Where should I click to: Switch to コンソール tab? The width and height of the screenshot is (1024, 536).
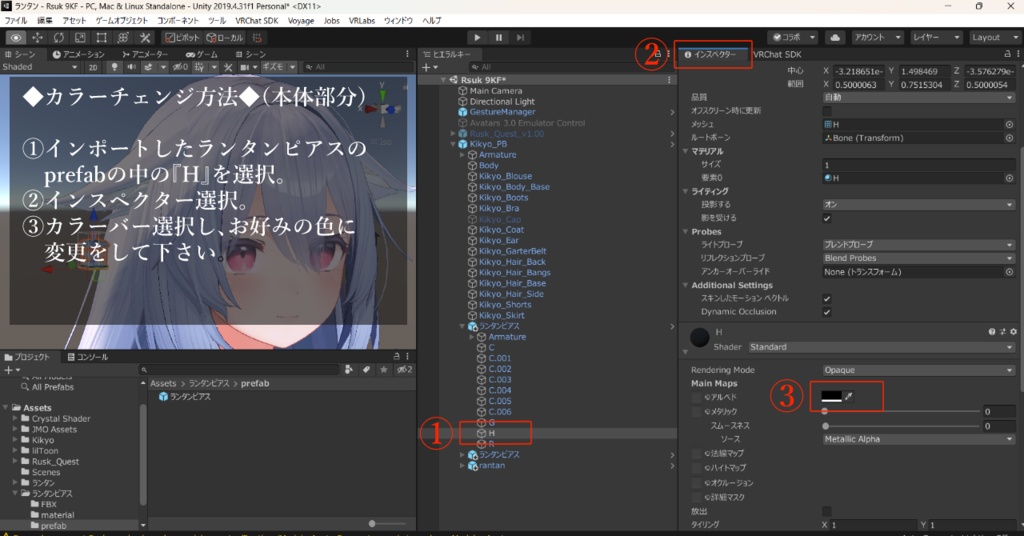tap(88, 357)
